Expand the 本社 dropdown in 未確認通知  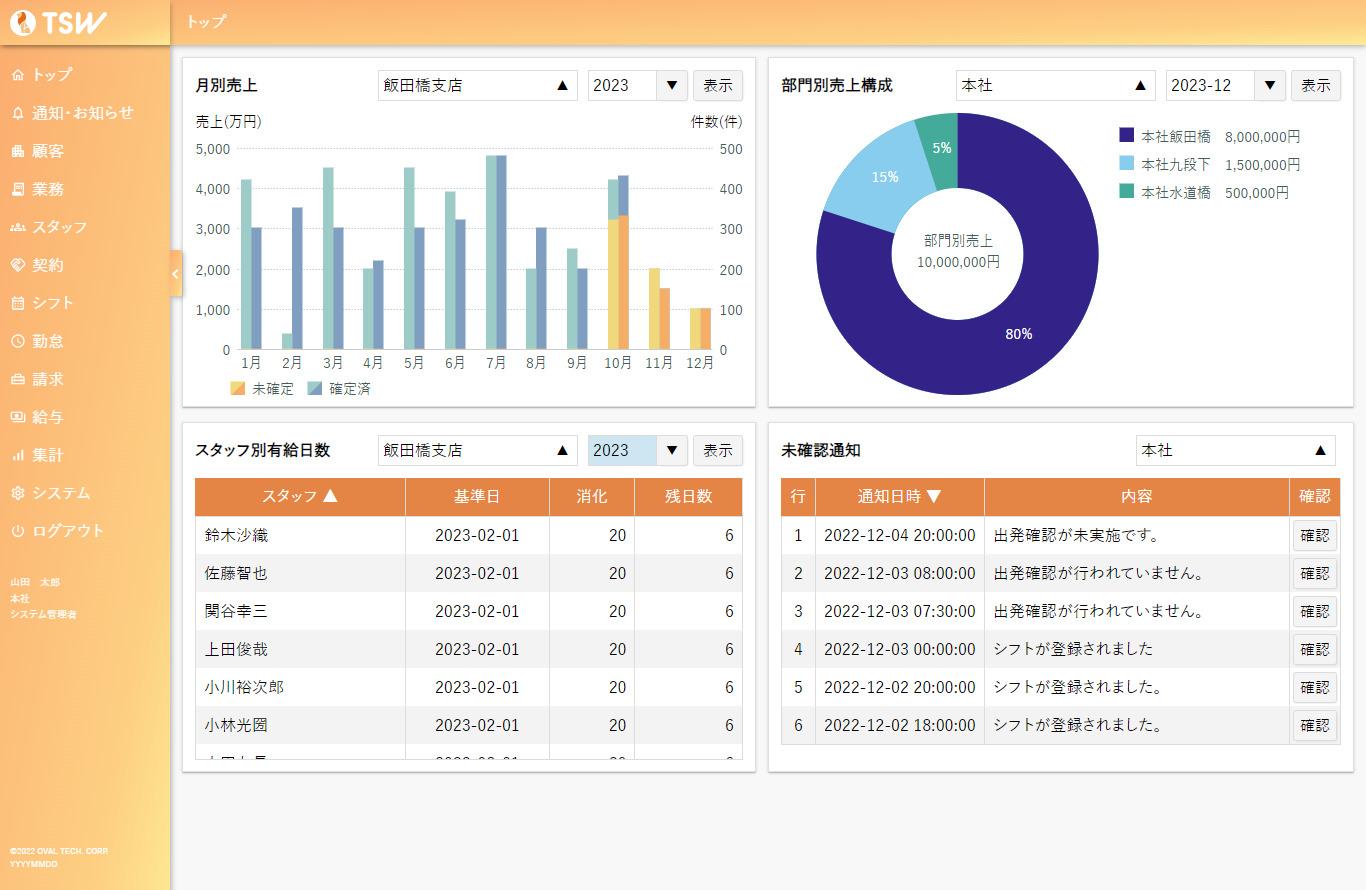coord(1235,451)
